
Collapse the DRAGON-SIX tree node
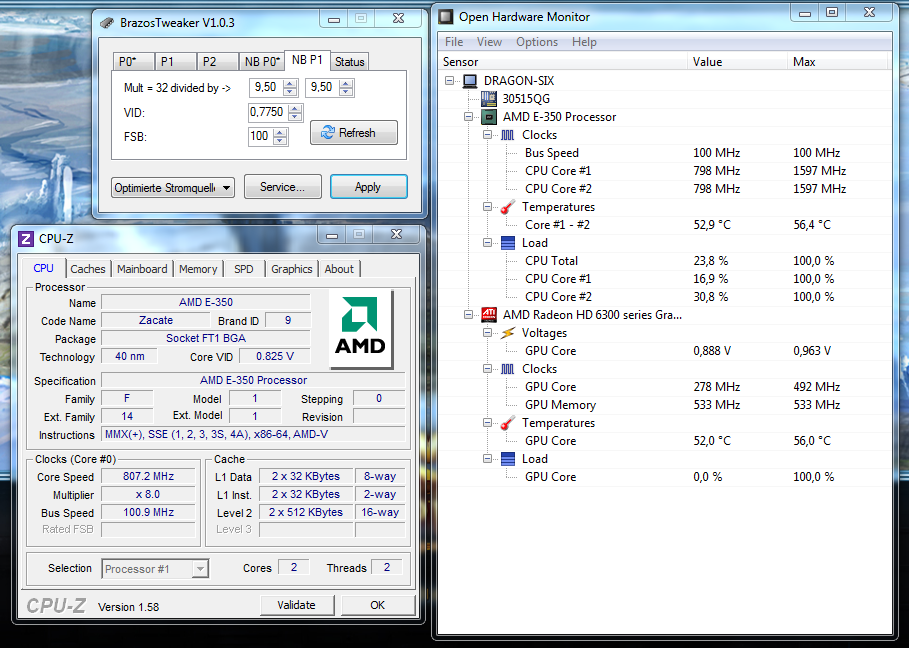(x=449, y=81)
